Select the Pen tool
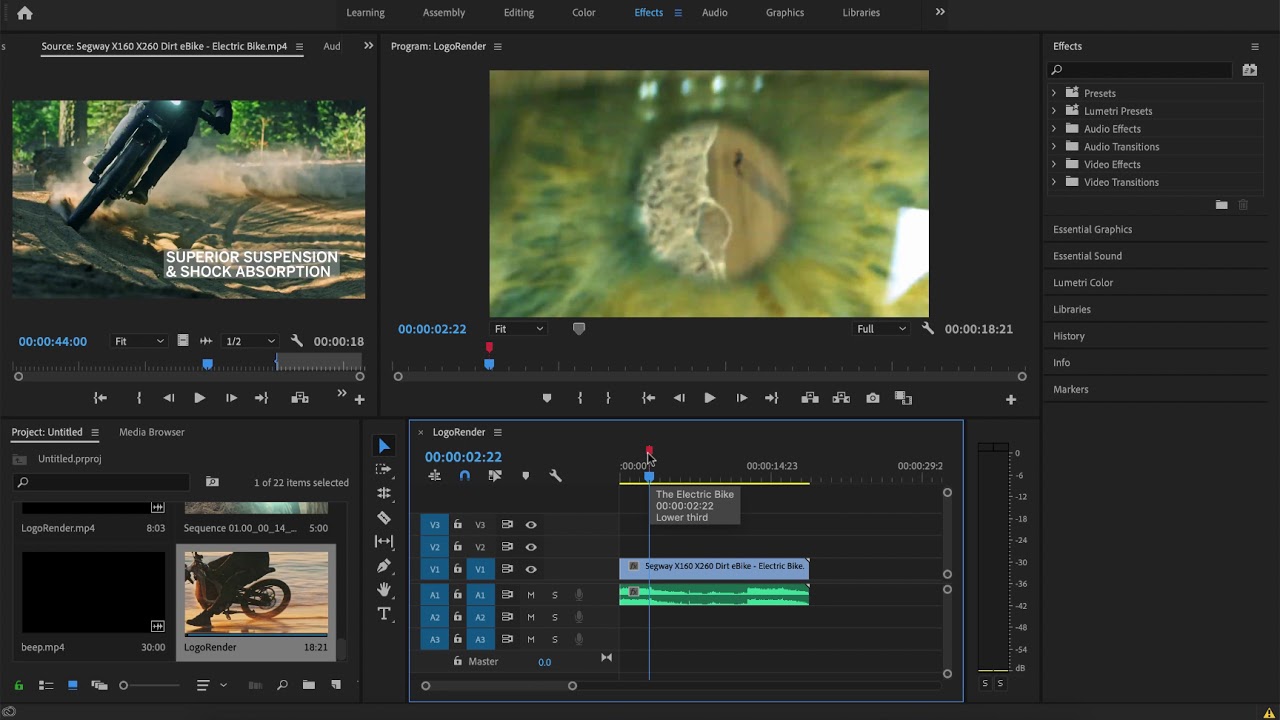This screenshot has height=720, width=1280. (384, 565)
